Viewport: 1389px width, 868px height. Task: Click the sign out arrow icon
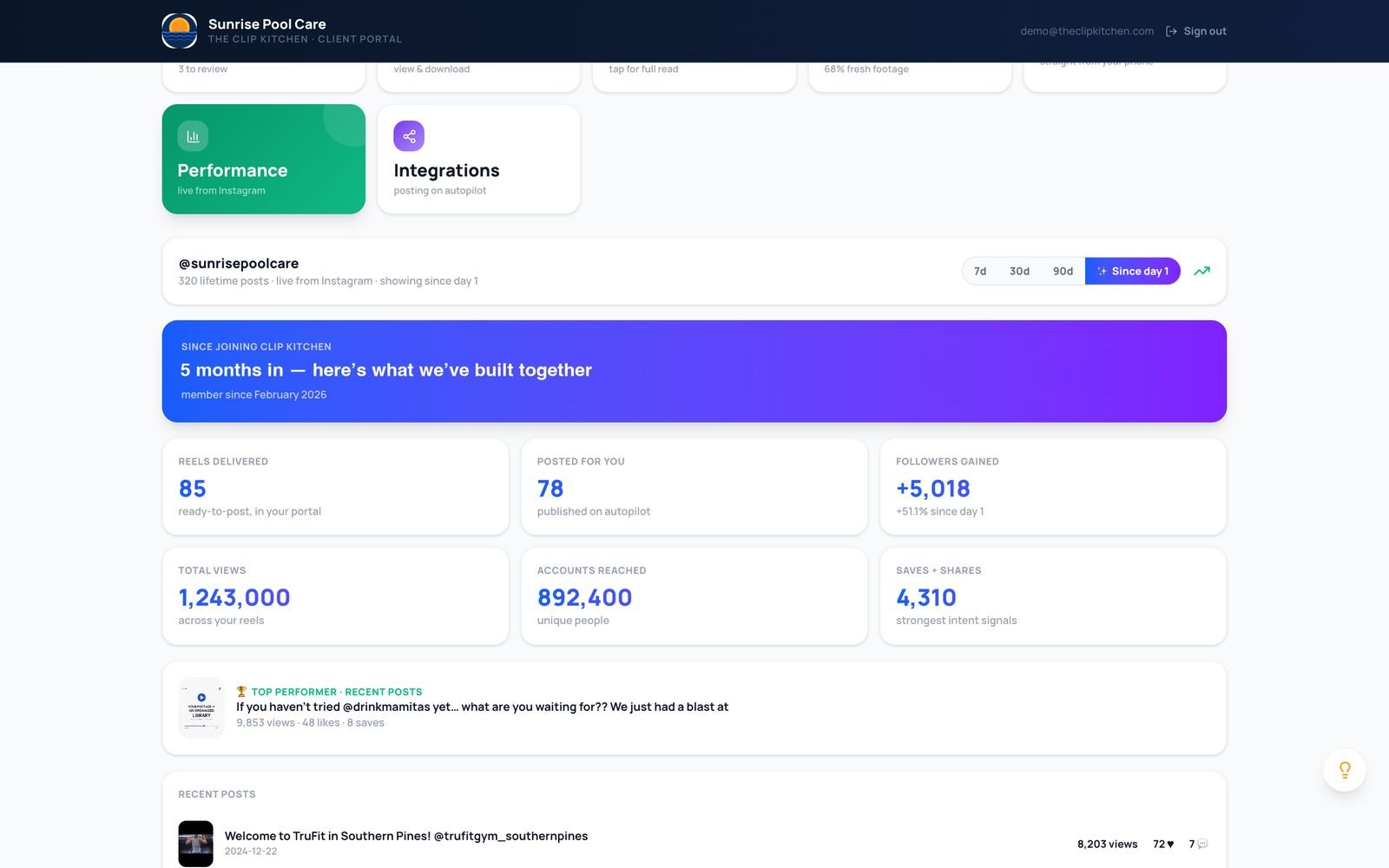(x=1171, y=31)
